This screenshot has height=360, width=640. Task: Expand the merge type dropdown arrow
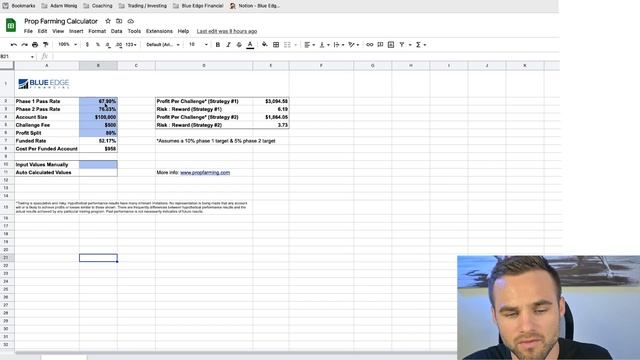296,45
